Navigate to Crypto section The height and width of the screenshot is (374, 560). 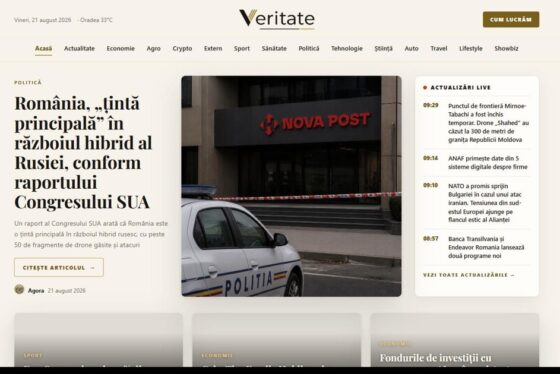[182, 49]
